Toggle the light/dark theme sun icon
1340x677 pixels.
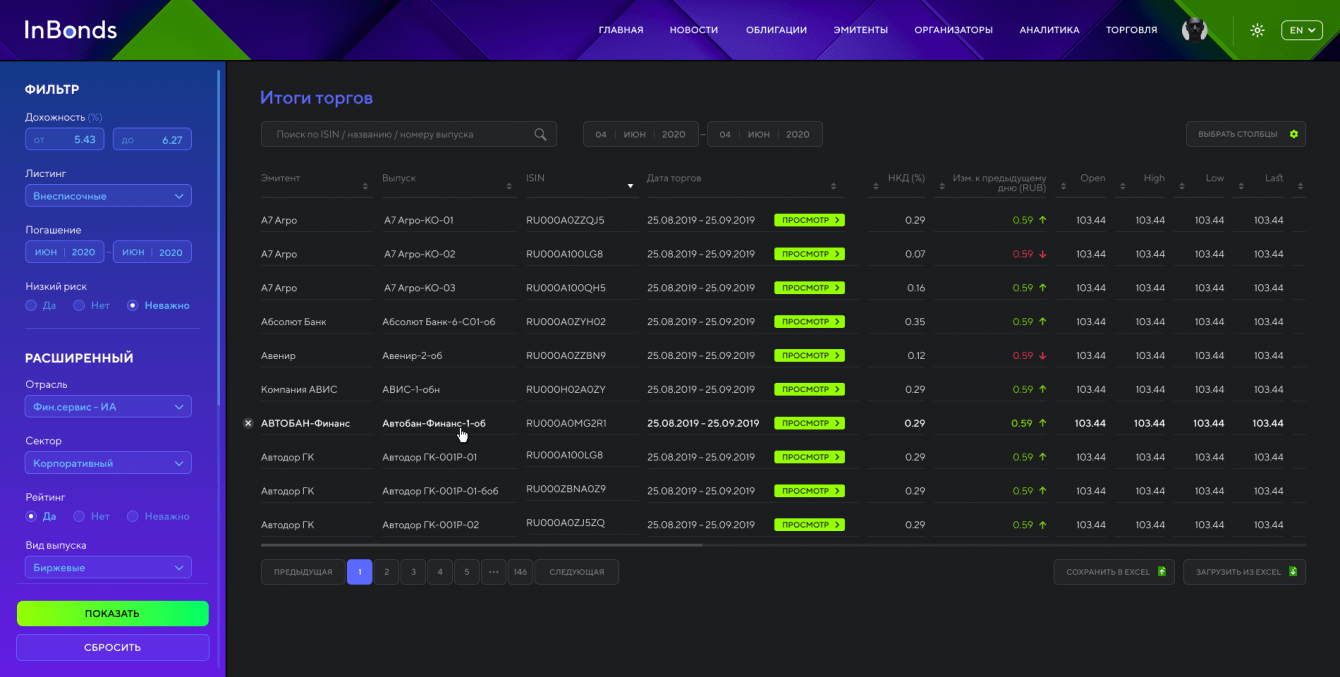click(x=1257, y=30)
